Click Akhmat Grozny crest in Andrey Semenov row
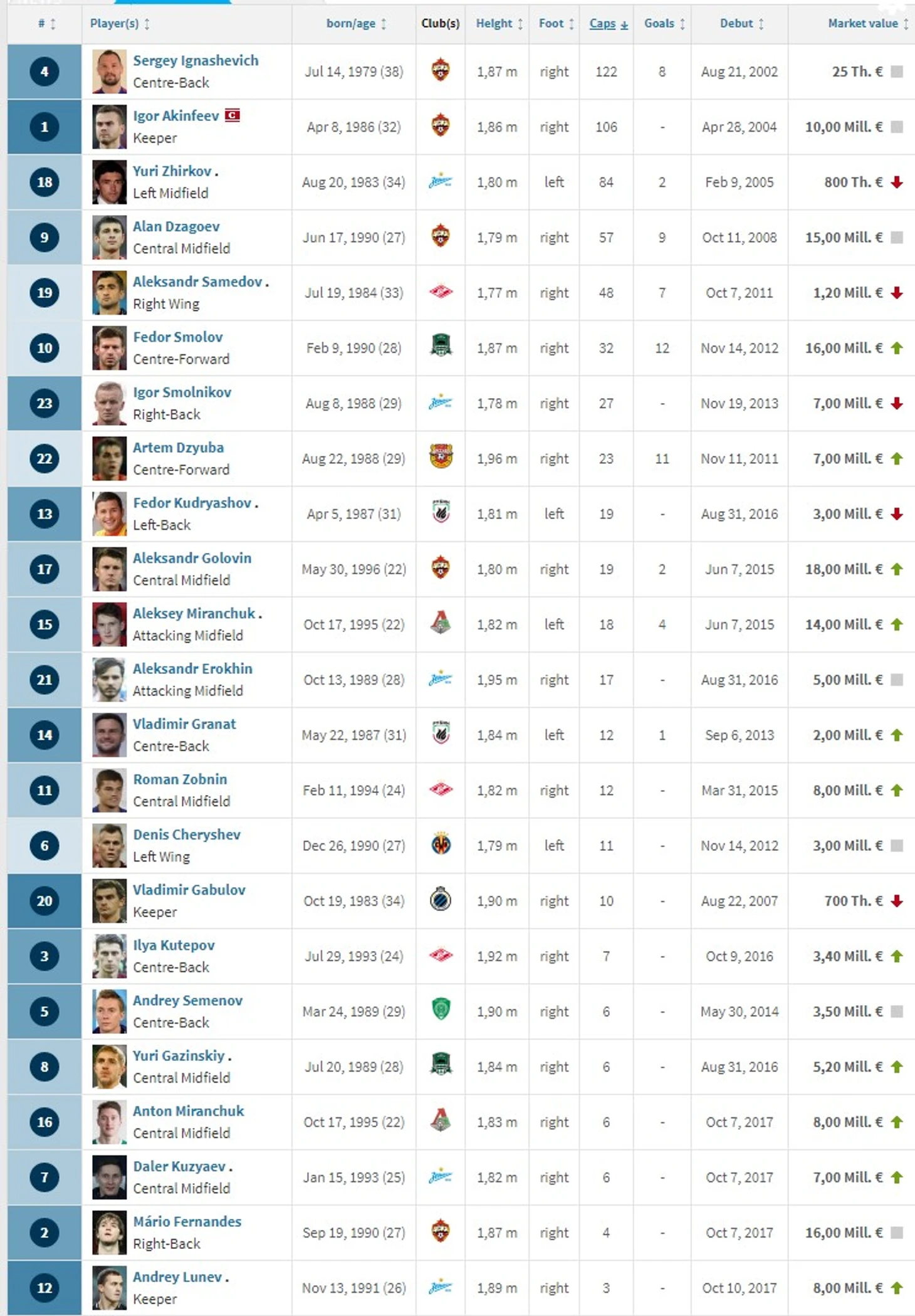 (x=441, y=1010)
